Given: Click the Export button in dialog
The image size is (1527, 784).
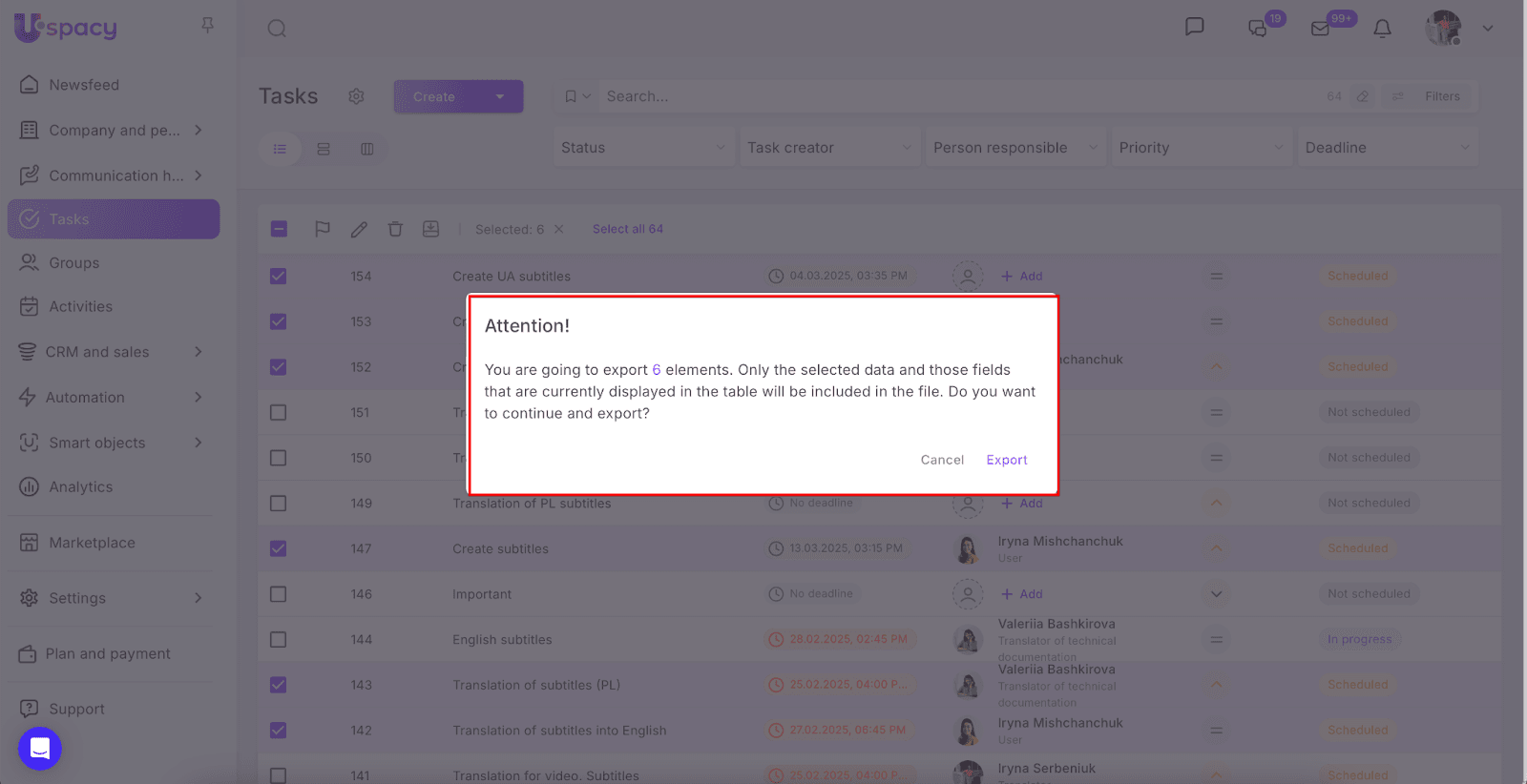Looking at the screenshot, I should tap(1007, 460).
